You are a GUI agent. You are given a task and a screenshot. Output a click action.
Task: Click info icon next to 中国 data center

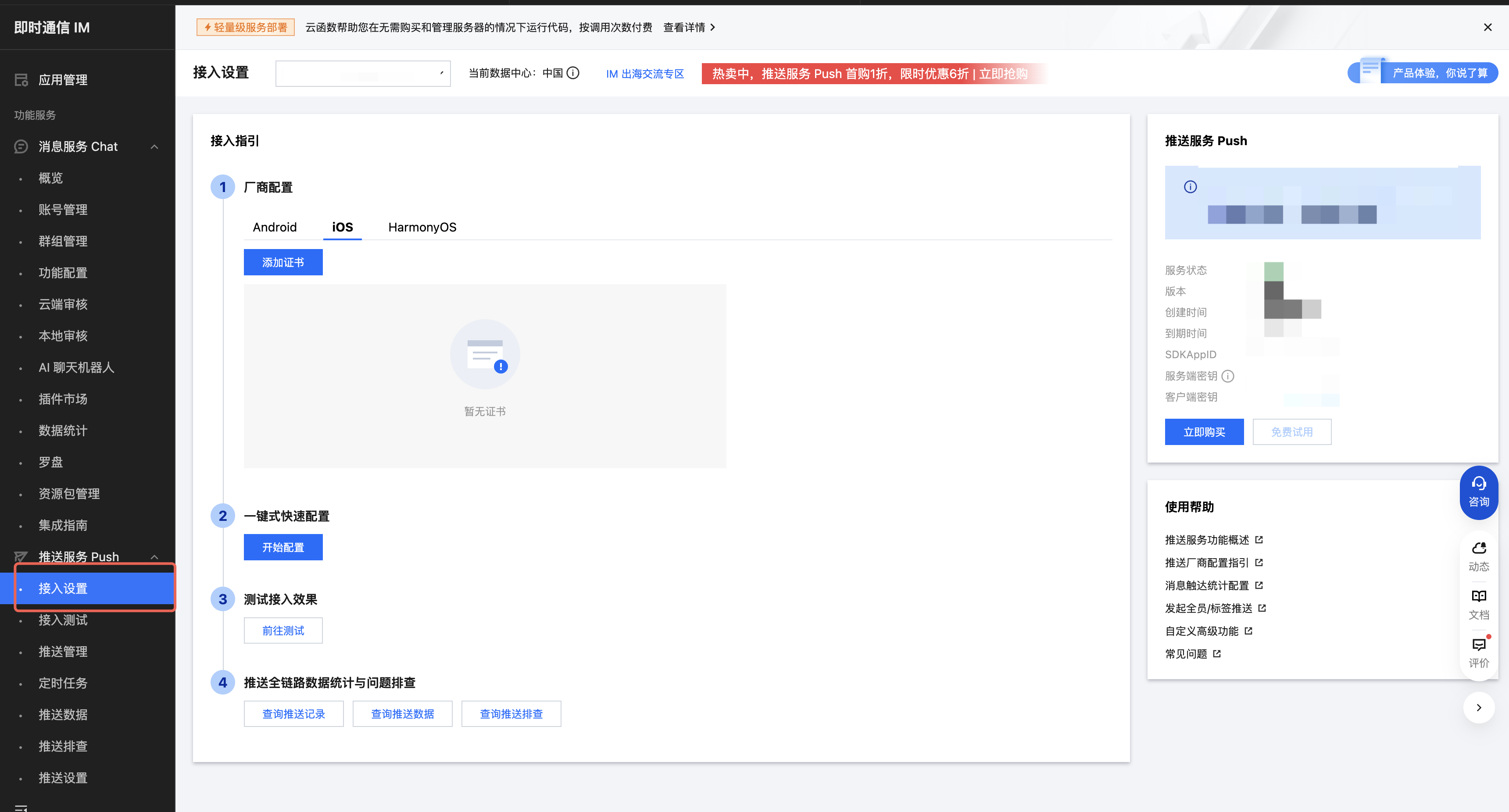click(x=573, y=73)
